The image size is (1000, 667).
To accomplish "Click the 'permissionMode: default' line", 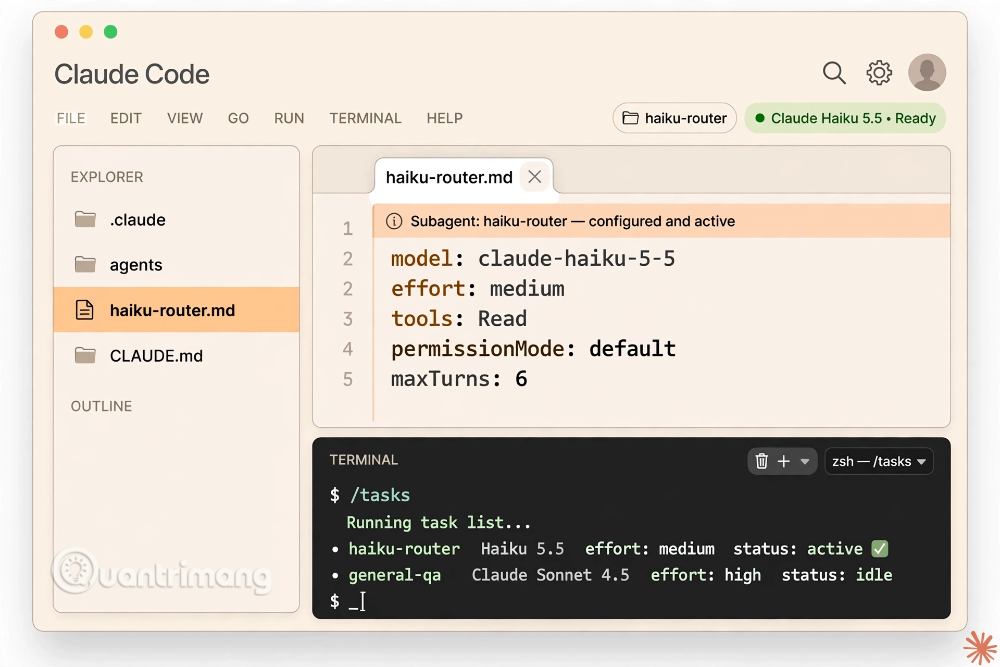I will [x=533, y=348].
